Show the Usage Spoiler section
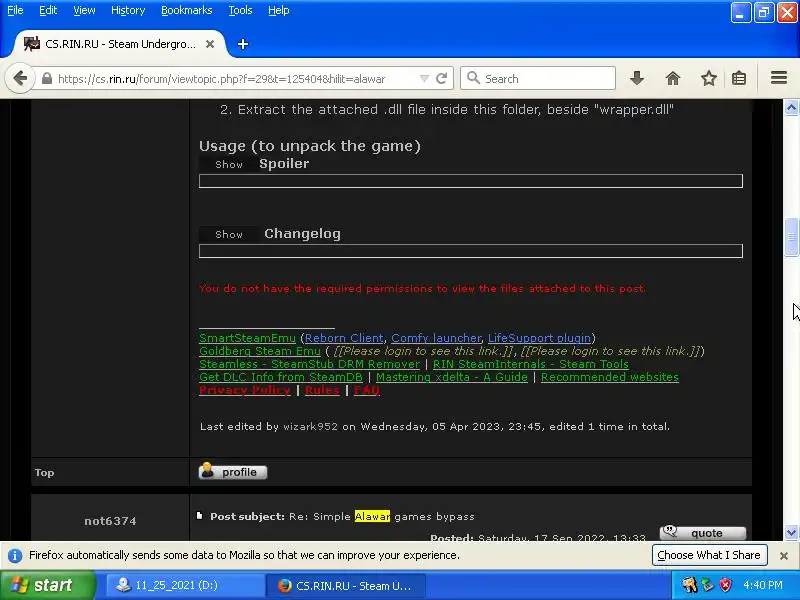 click(x=229, y=164)
